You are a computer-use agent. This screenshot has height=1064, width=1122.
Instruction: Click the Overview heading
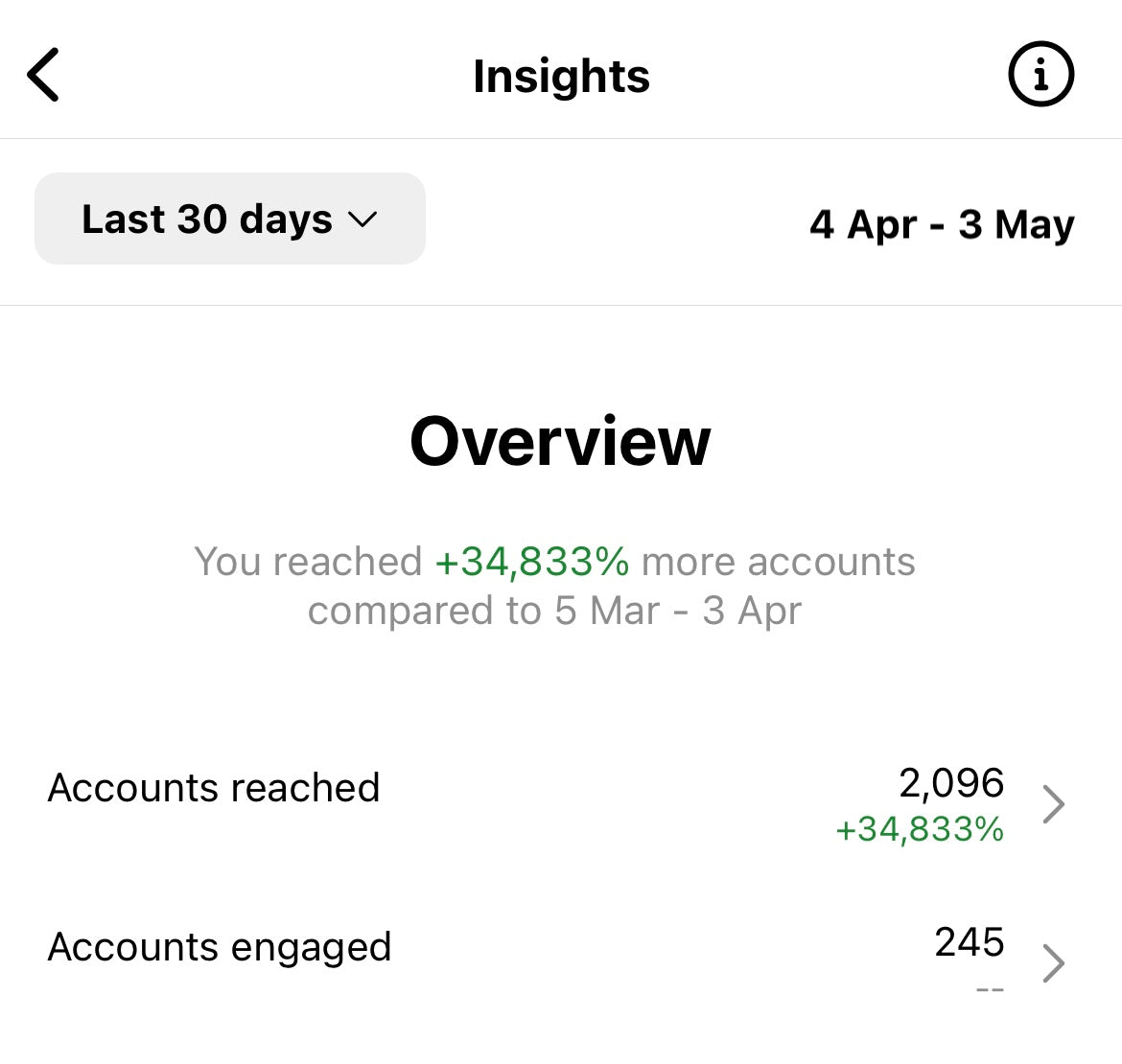pyautogui.click(x=560, y=442)
